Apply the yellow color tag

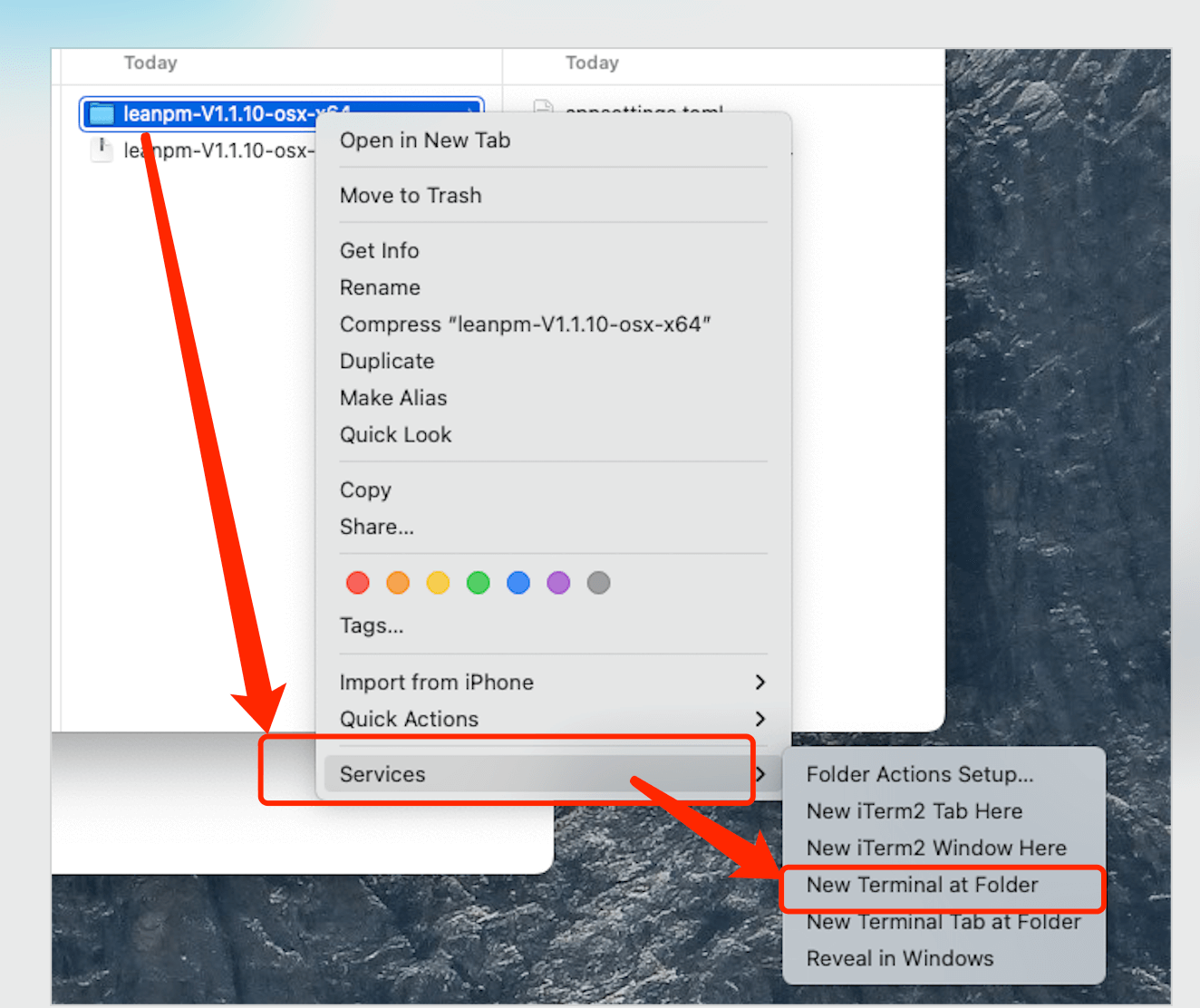point(438,583)
